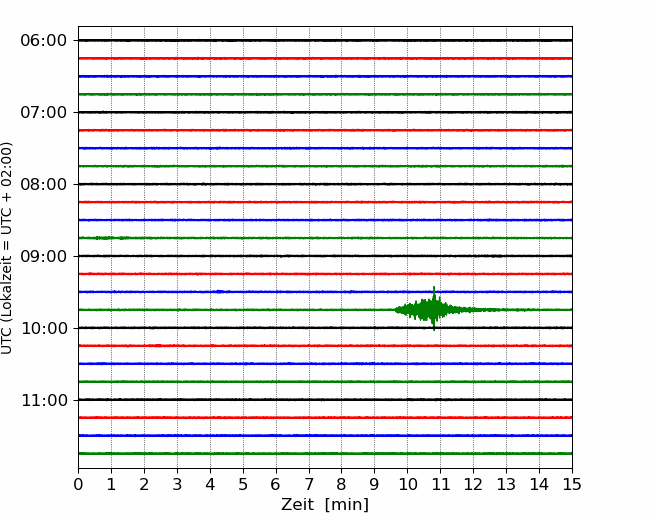Select the x-axis tick label 10

point(407,484)
